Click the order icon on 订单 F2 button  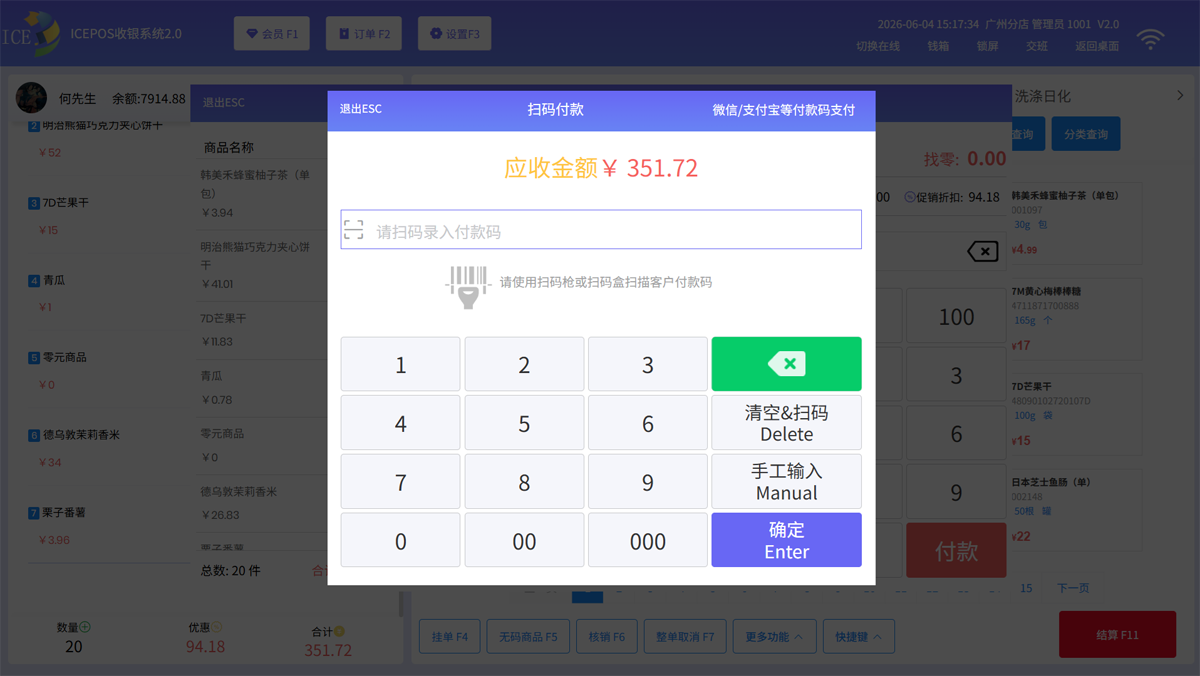pos(344,34)
